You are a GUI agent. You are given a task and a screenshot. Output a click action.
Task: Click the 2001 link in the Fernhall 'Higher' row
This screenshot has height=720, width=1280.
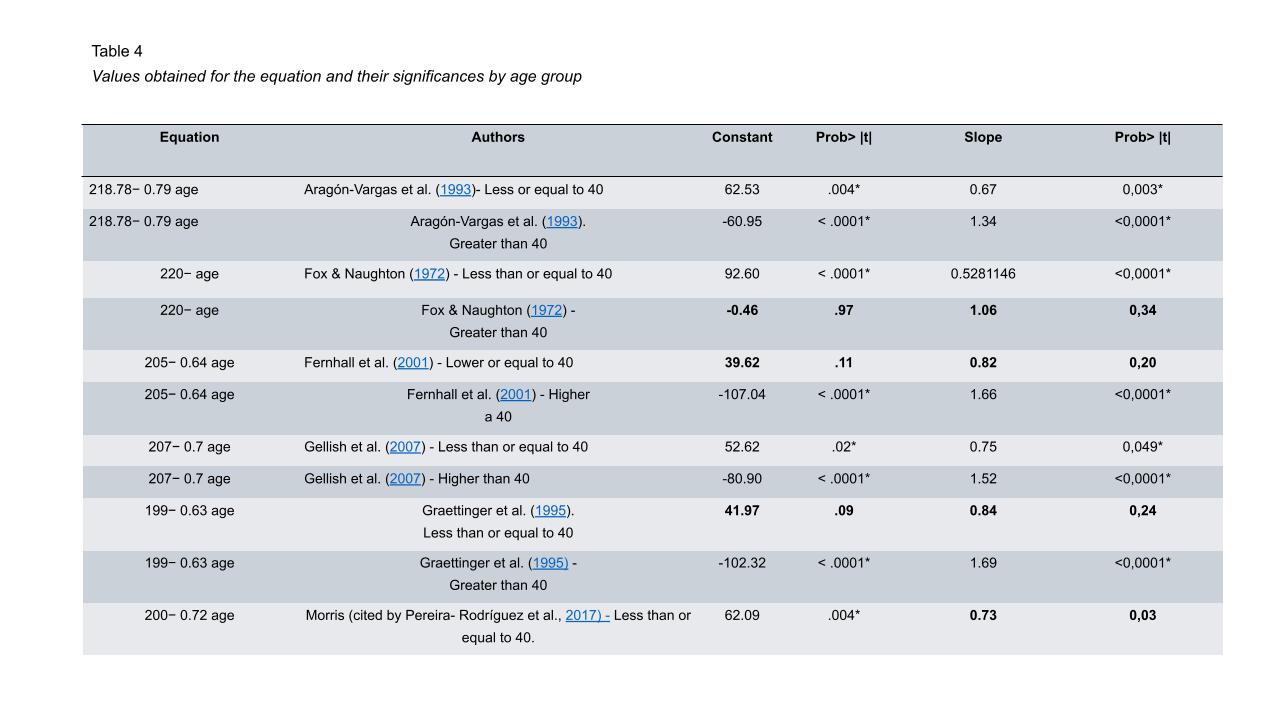(516, 395)
